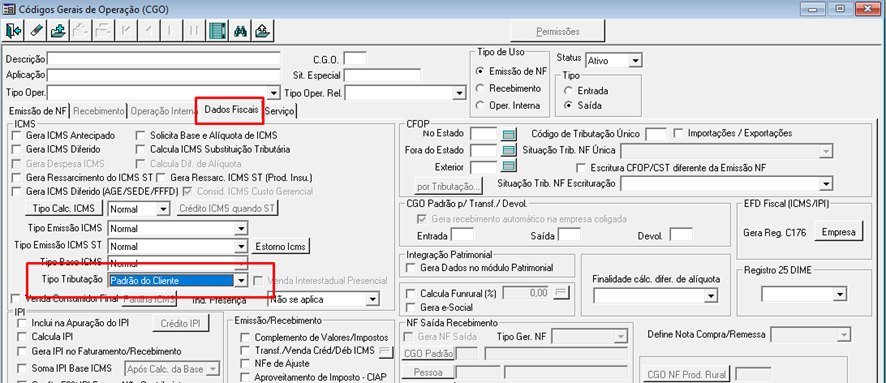Click the grayed last-record navigation icon
Viewport: 886px width, 383px height.
(x=194, y=31)
